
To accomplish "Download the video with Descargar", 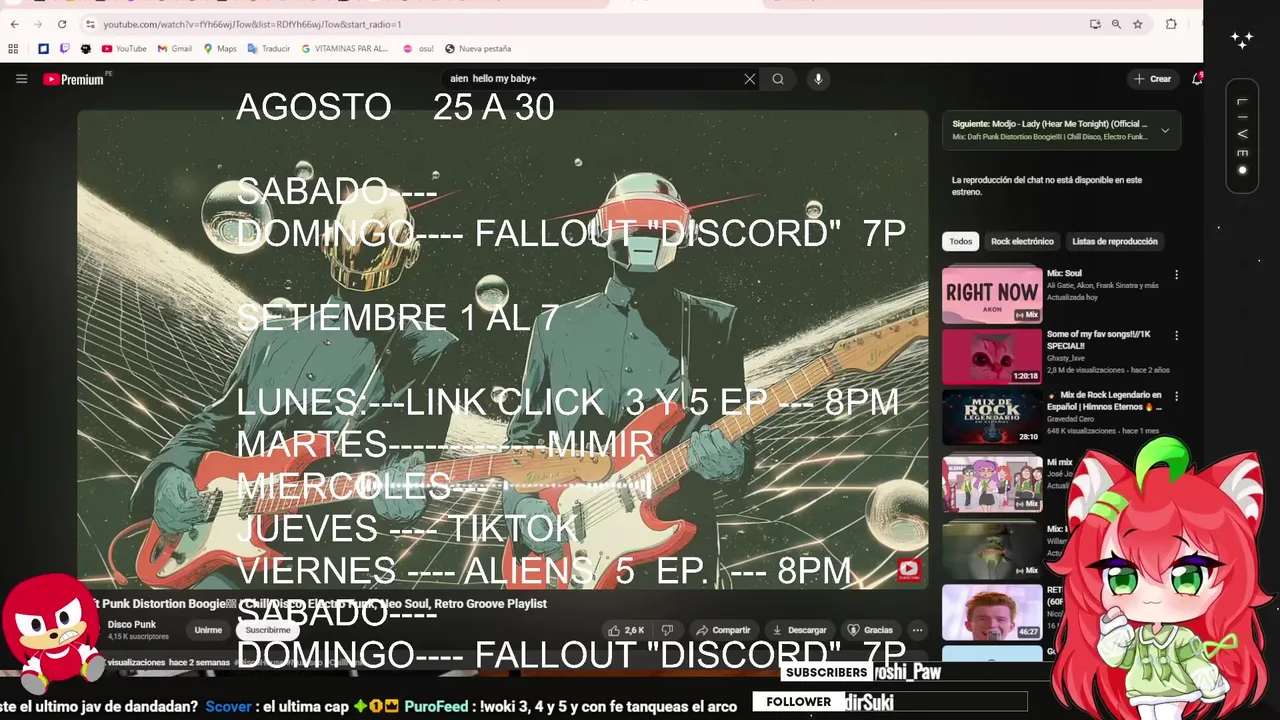I will pyautogui.click(x=799, y=630).
